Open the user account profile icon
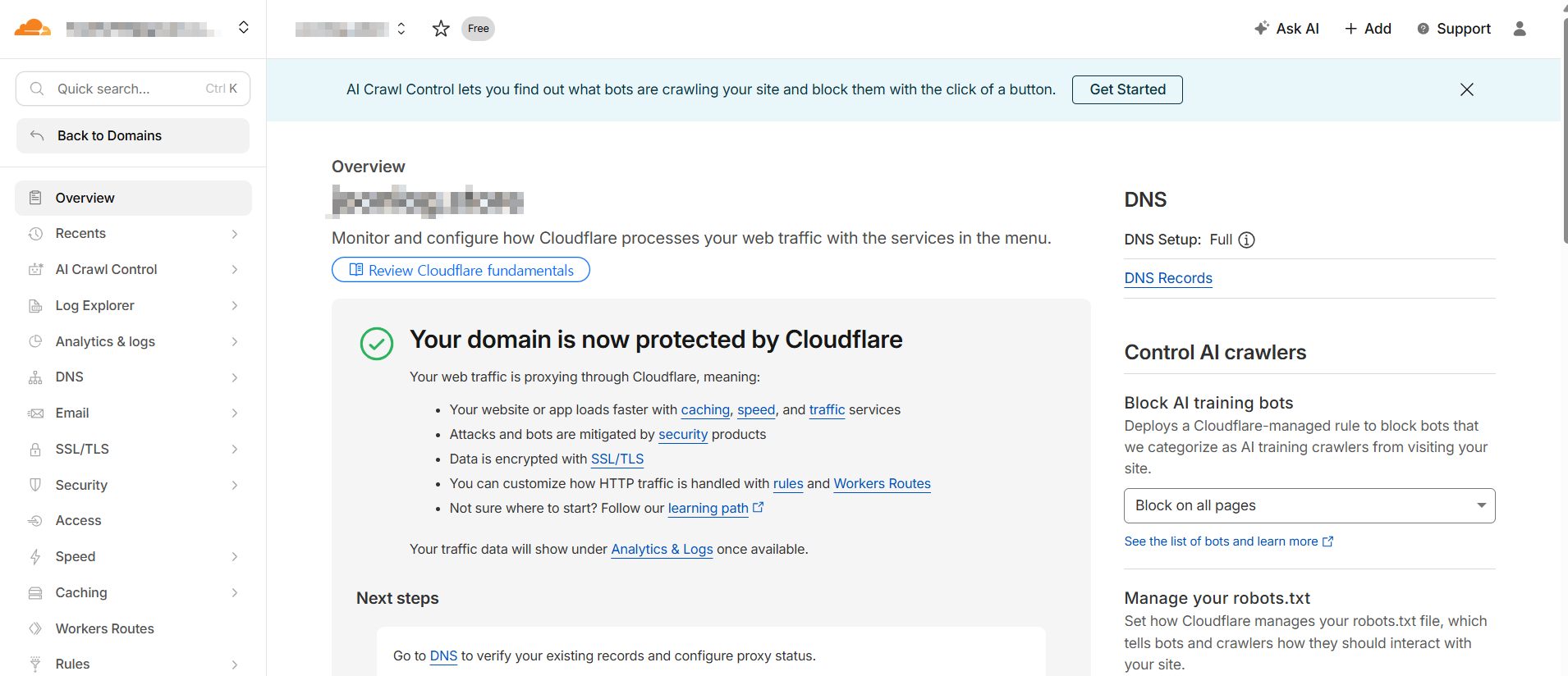1568x676 pixels. [x=1520, y=29]
